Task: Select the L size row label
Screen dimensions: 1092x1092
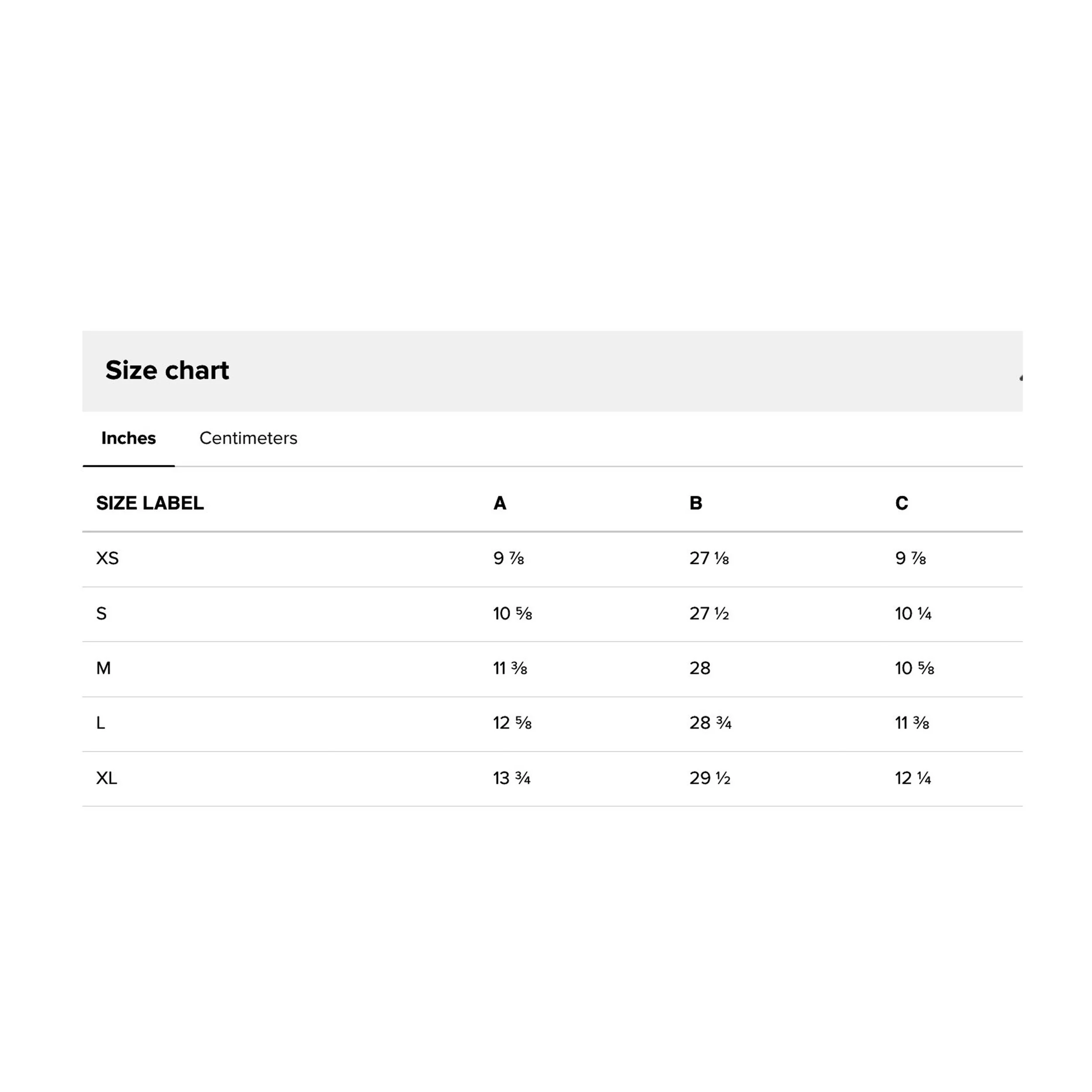Action: [x=100, y=723]
